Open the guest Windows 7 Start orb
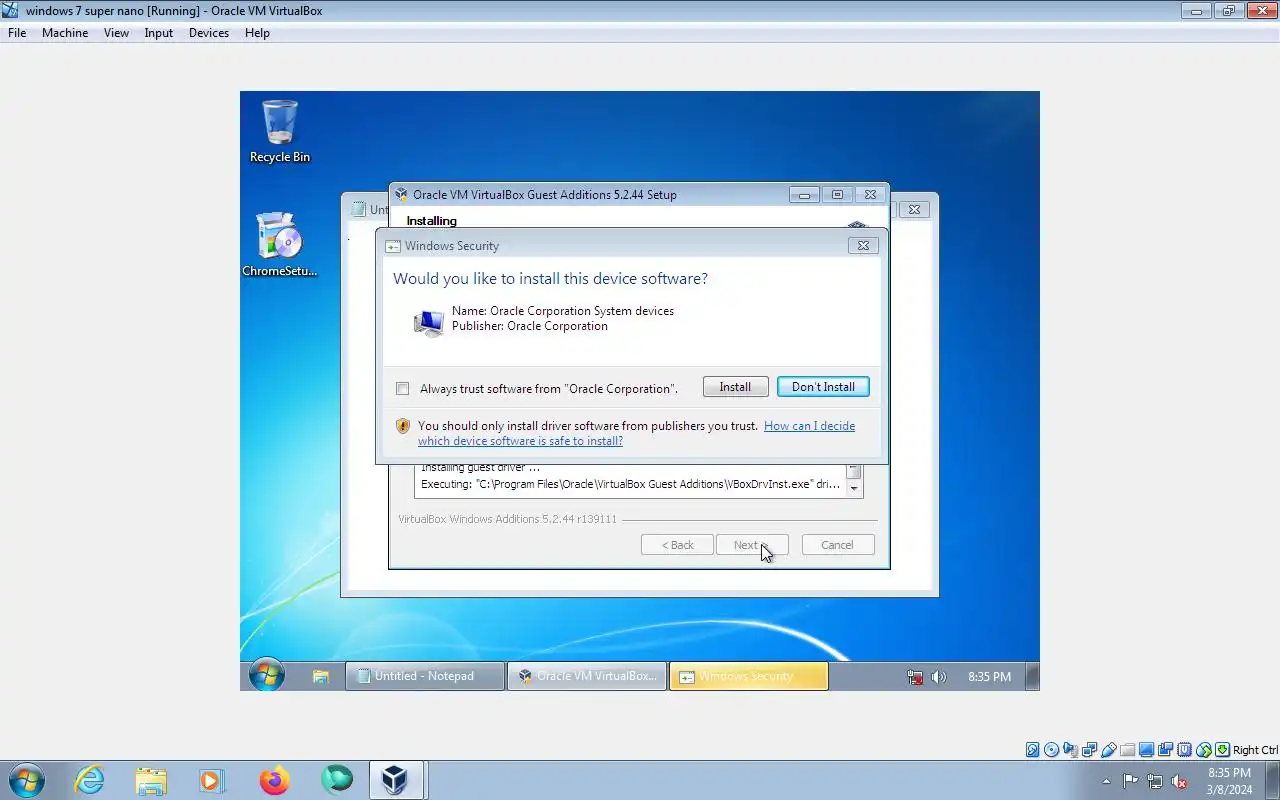This screenshot has width=1280, height=800. (267, 676)
